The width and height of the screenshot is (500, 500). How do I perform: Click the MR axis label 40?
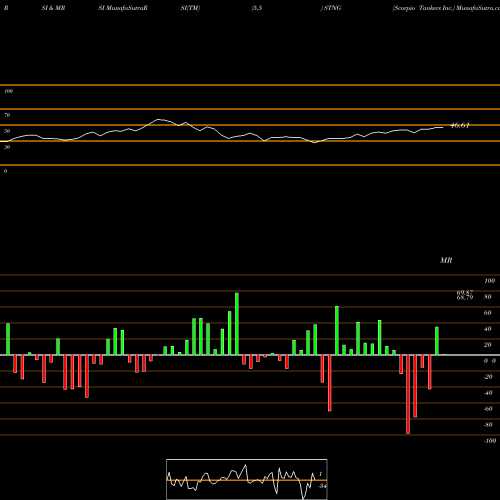488,329
